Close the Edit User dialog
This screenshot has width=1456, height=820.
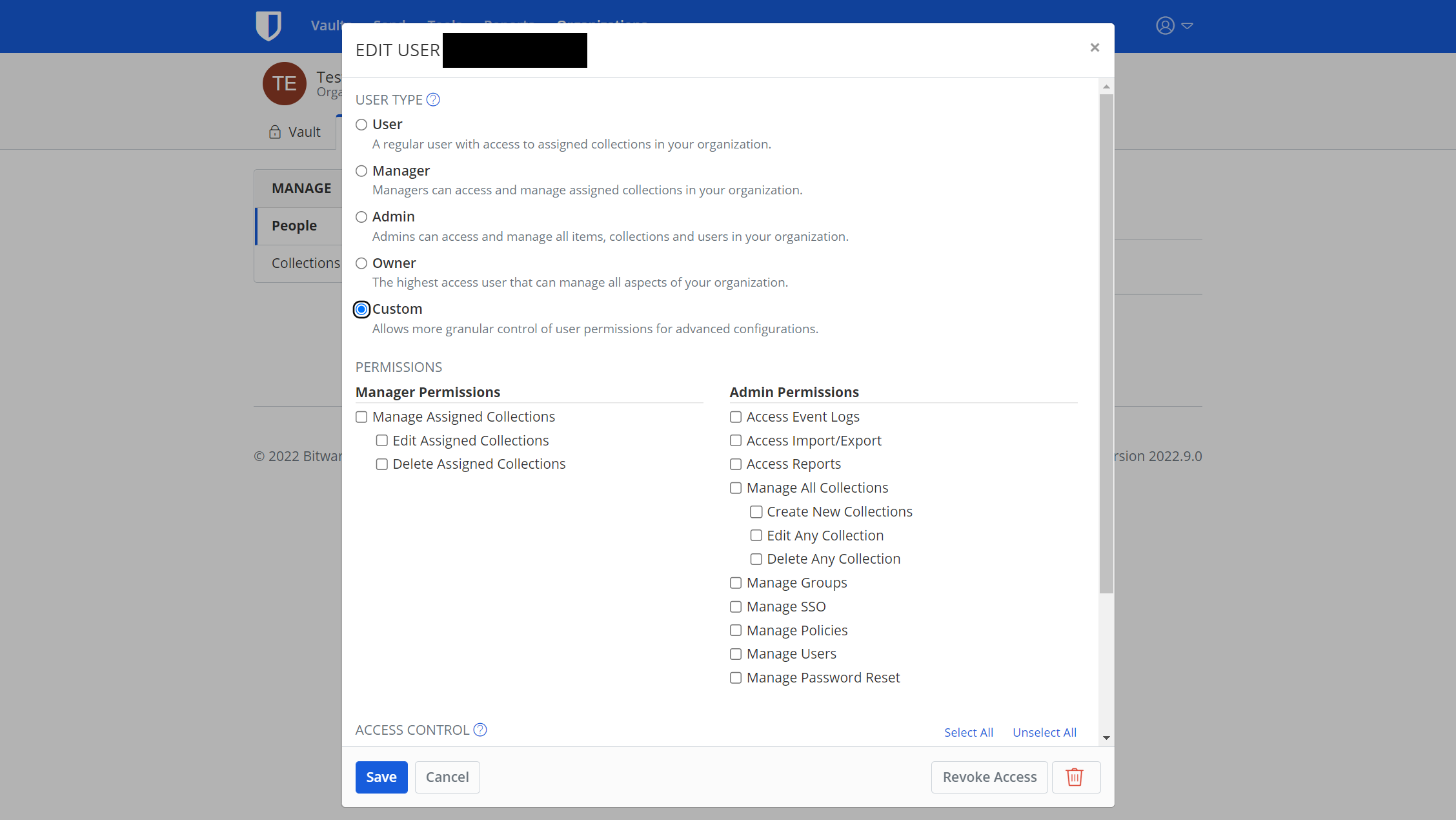[1095, 48]
